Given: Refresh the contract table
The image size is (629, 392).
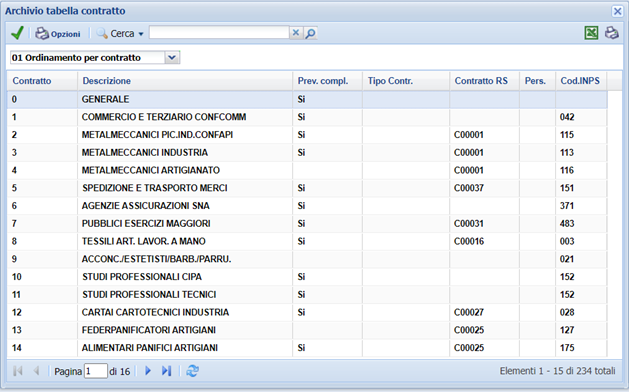Looking at the screenshot, I should pos(192,371).
